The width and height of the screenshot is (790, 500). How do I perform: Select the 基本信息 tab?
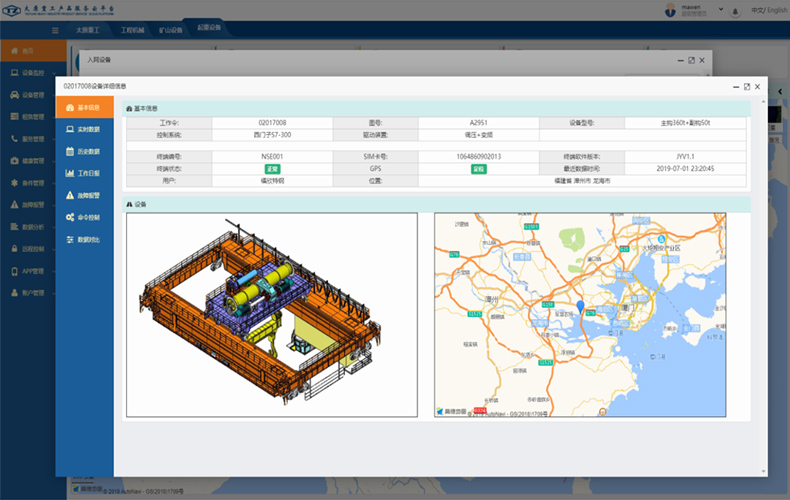coord(84,107)
